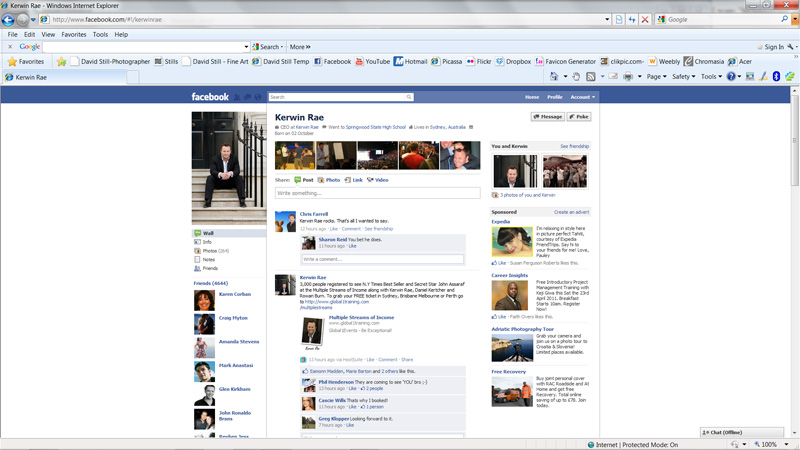This screenshot has height=450, width=800.
Task: Click the Facebook Search input box
Action: pos(337,97)
